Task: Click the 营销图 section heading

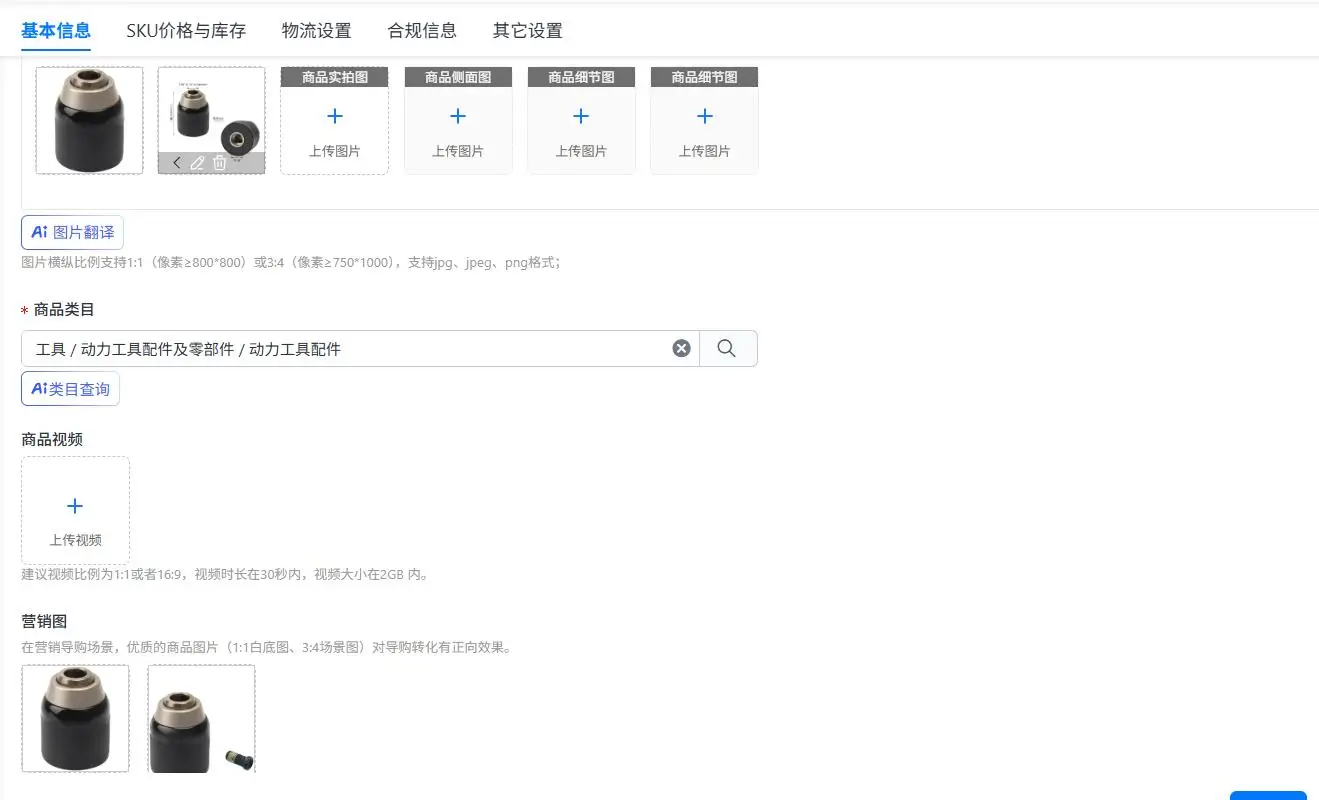Action: click(44, 621)
